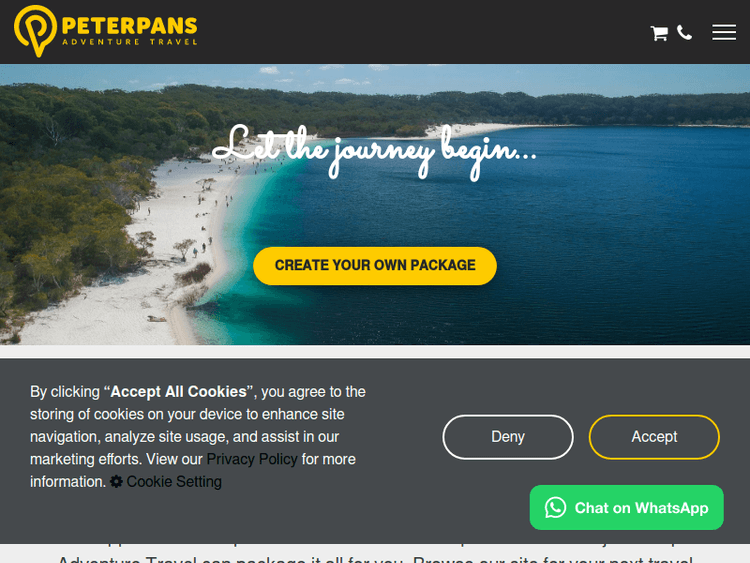750x563 pixels.
Task: Deny cookies in the consent banner
Action: click(507, 437)
